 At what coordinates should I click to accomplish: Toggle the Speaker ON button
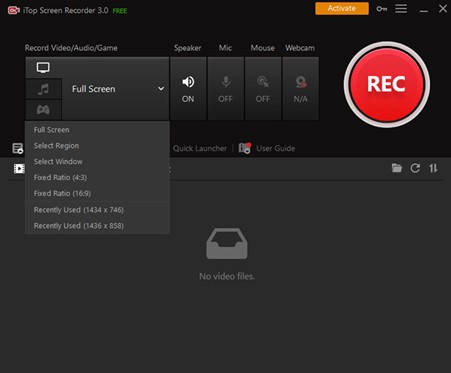tap(188, 88)
